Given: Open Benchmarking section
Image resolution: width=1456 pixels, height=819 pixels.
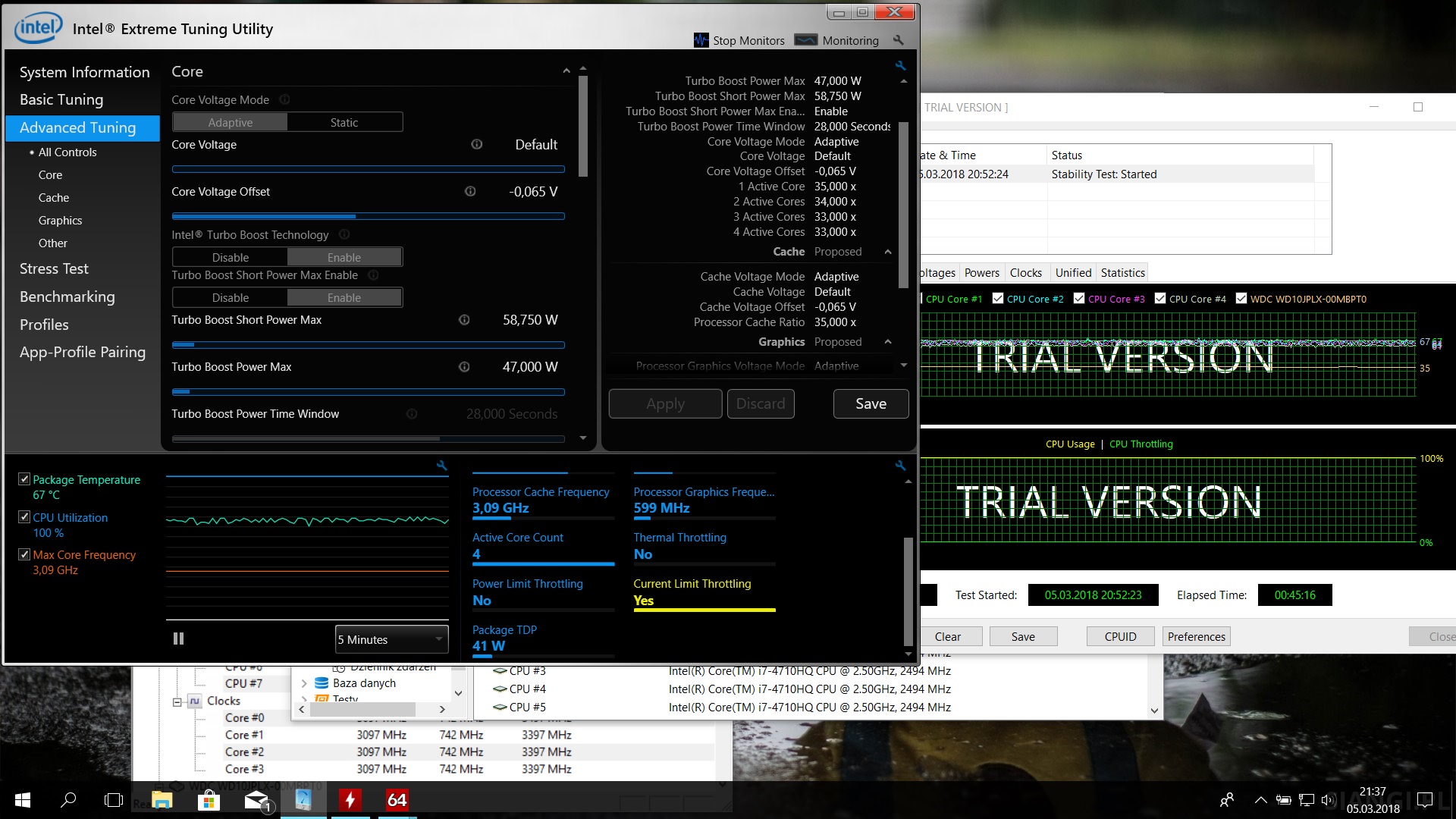Looking at the screenshot, I should click(x=67, y=297).
